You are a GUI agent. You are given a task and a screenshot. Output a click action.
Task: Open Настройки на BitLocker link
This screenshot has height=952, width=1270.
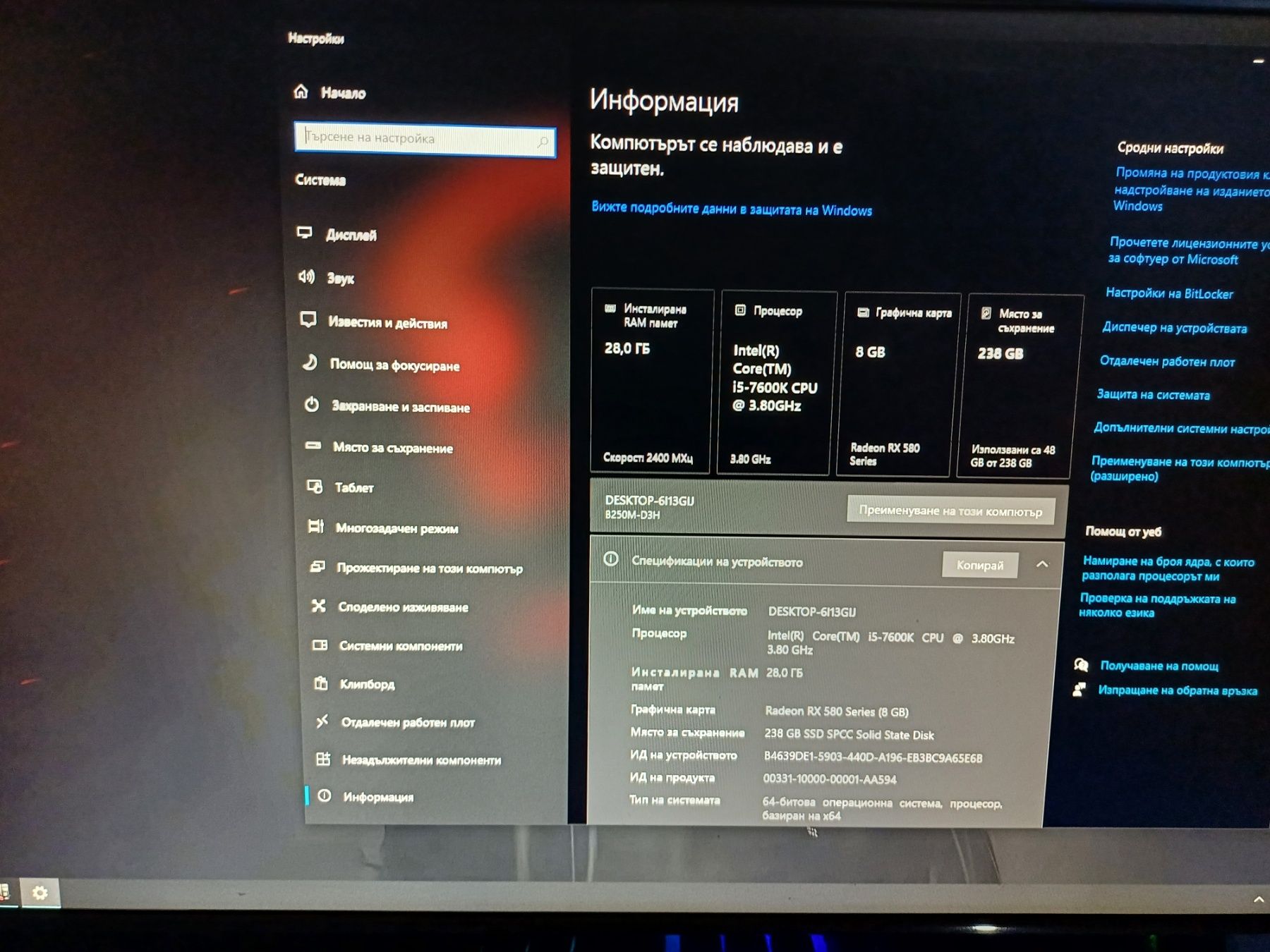pos(1169,293)
